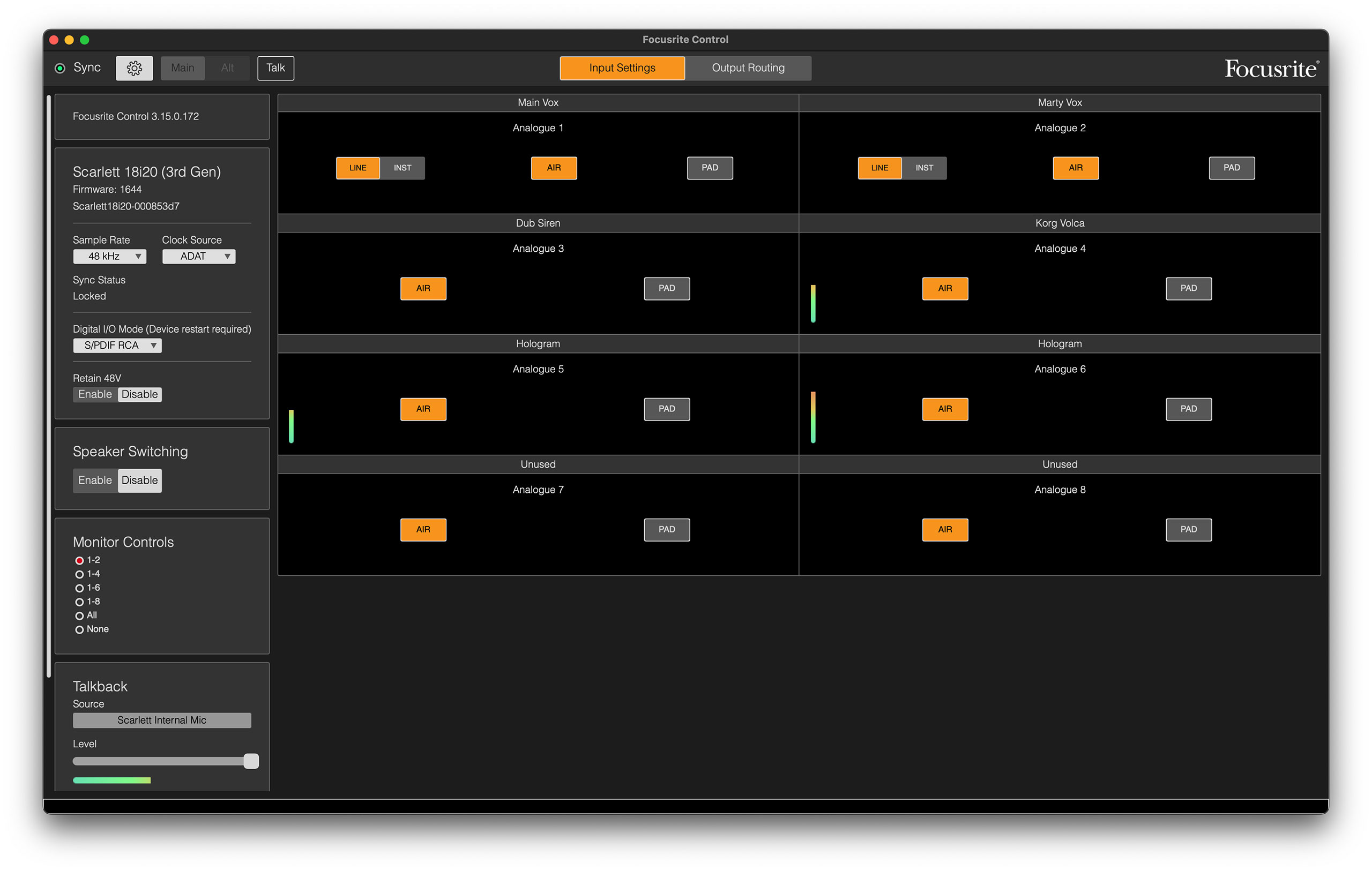
Task: Click the 'Locked' sync status text
Action: coord(90,296)
